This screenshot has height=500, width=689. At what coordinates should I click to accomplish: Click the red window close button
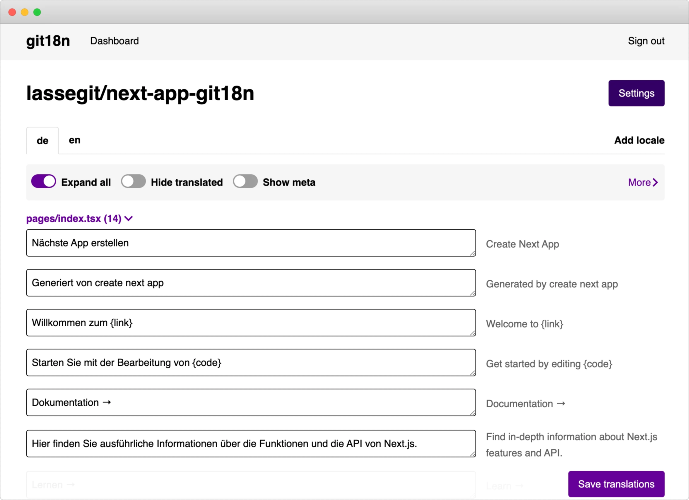point(11,12)
